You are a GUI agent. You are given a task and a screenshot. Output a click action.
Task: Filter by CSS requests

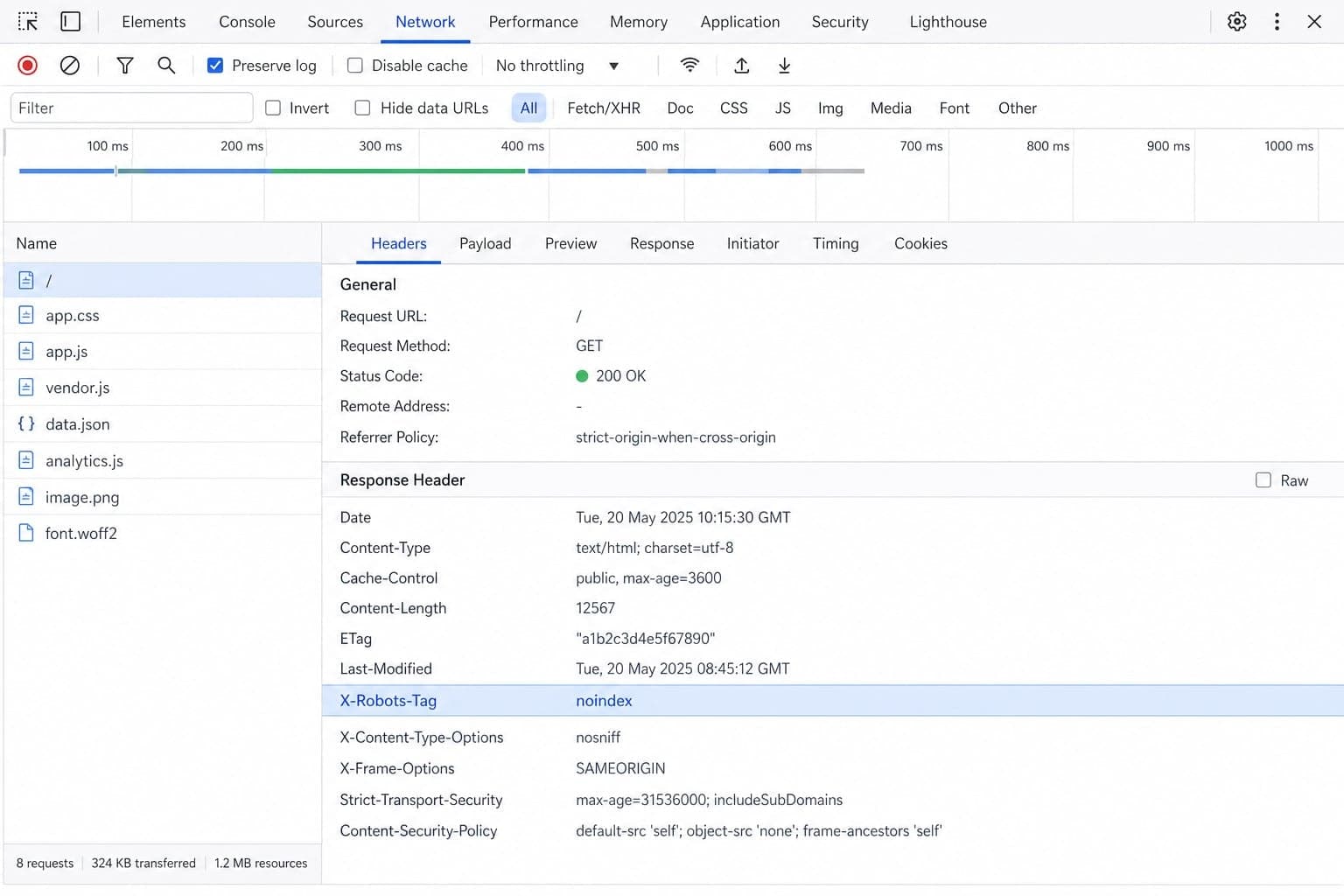click(734, 108)
